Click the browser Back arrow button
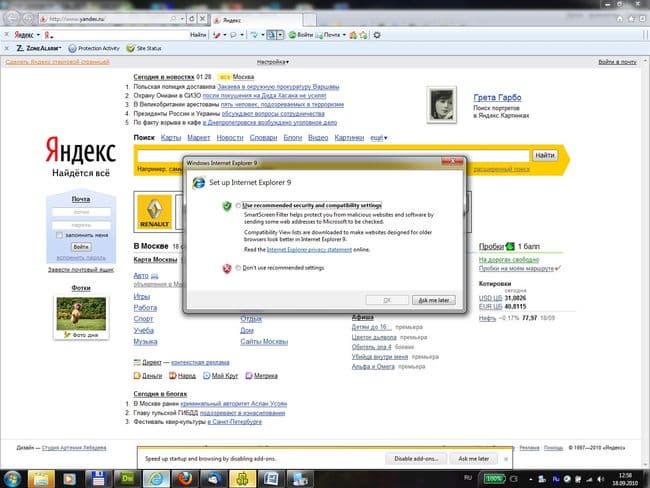Screen dimensions: 650x488 coord(12,18)
